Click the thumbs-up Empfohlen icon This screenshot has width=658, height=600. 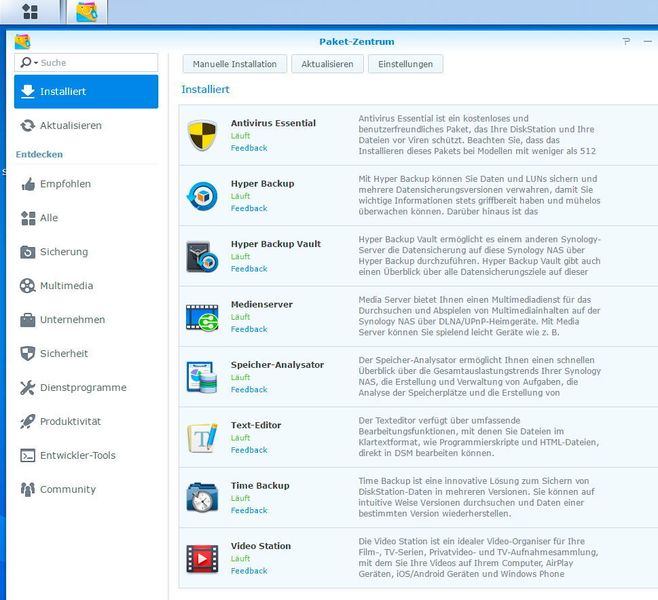28,184
